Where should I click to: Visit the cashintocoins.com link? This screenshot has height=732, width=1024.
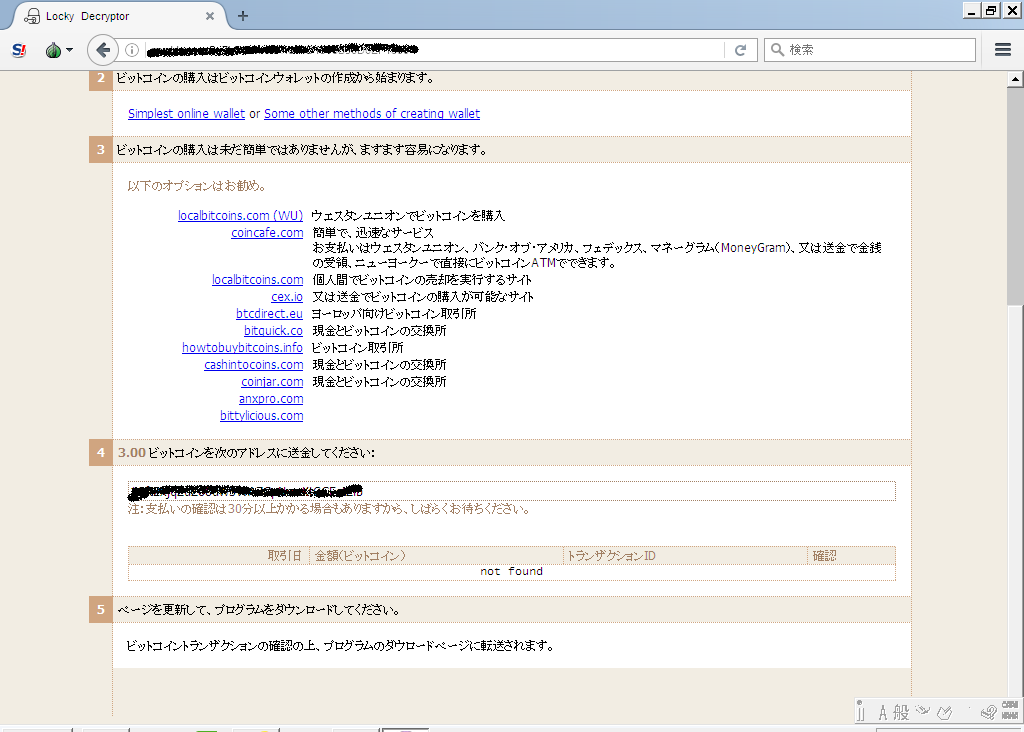pos(253,364)
